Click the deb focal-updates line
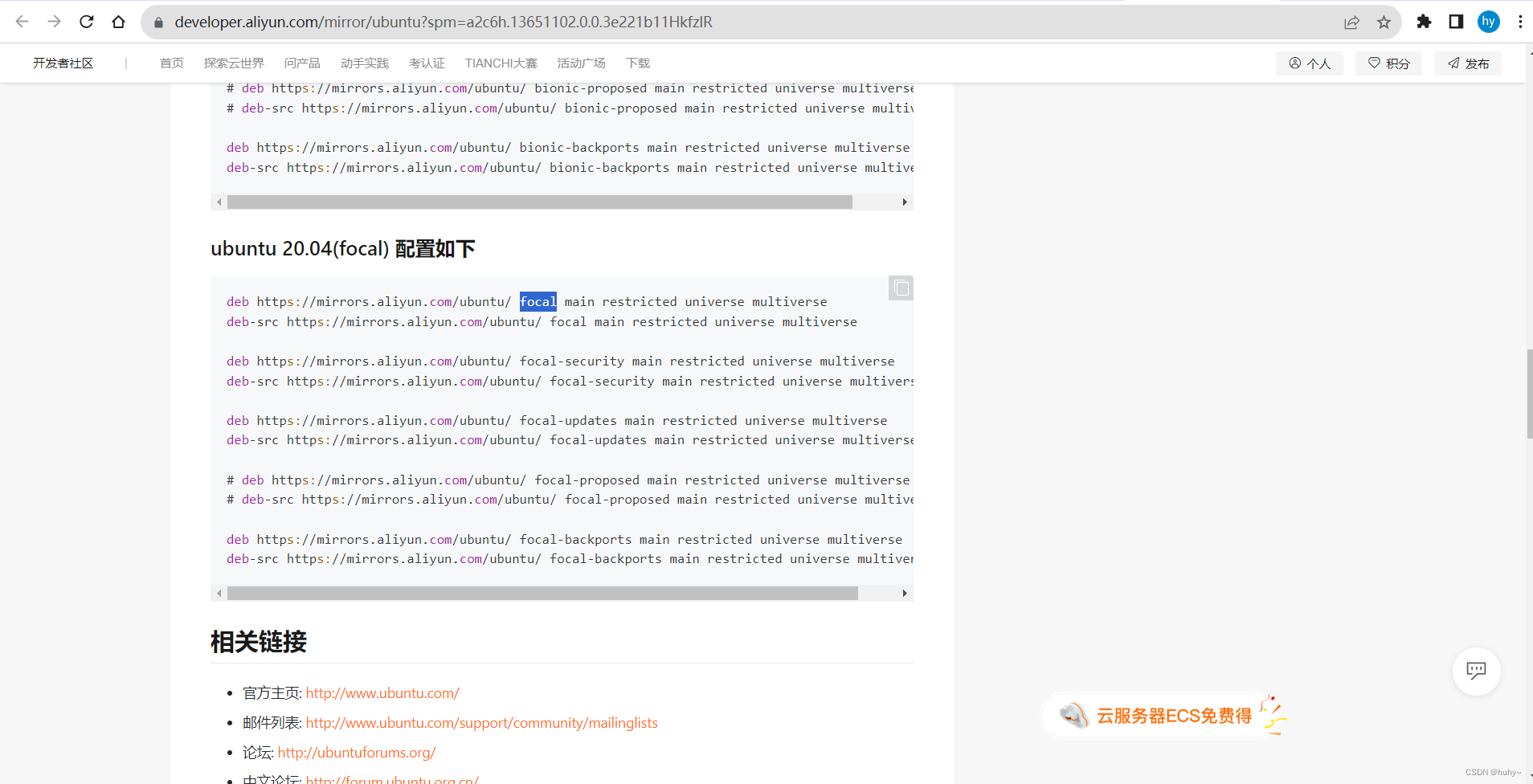This screenshot has height=784, width=1533. coord(557,421)
